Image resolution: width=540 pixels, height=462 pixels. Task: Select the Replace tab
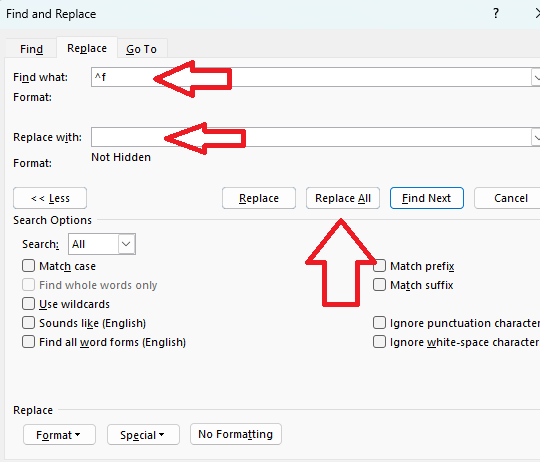87,48
